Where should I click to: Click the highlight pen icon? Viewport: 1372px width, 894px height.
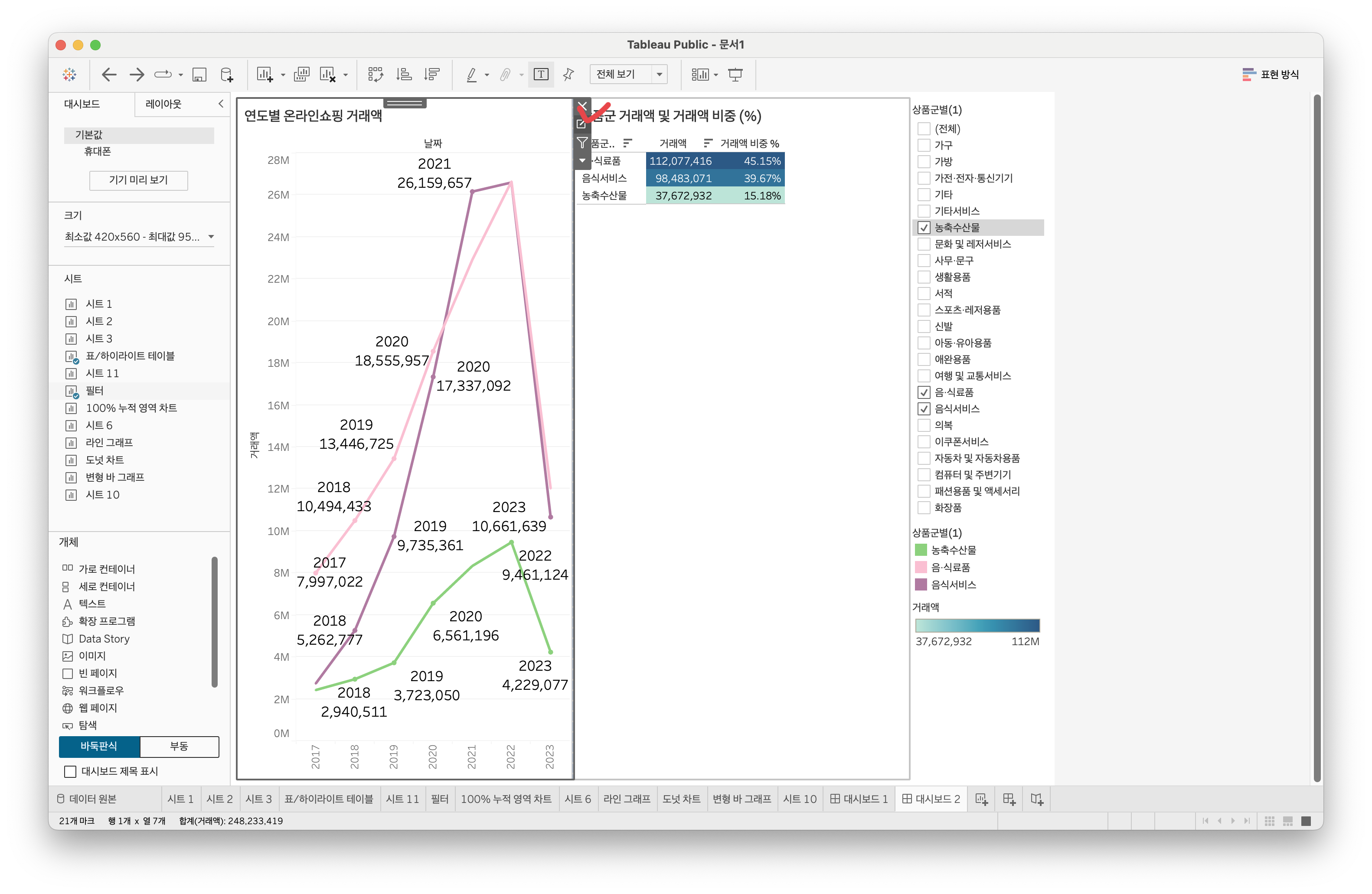471,75
